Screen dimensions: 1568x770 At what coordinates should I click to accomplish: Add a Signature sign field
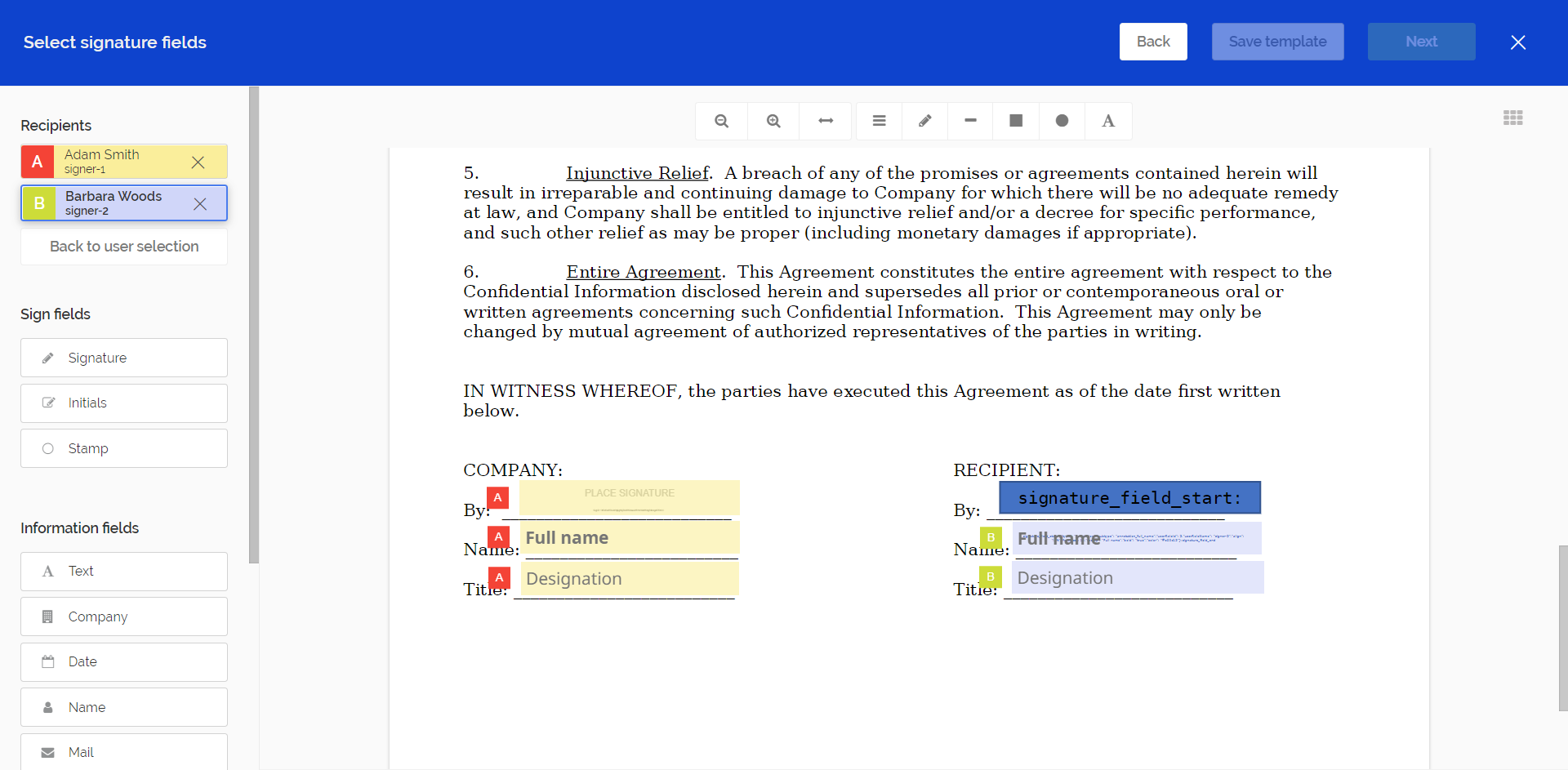(124, 358)
